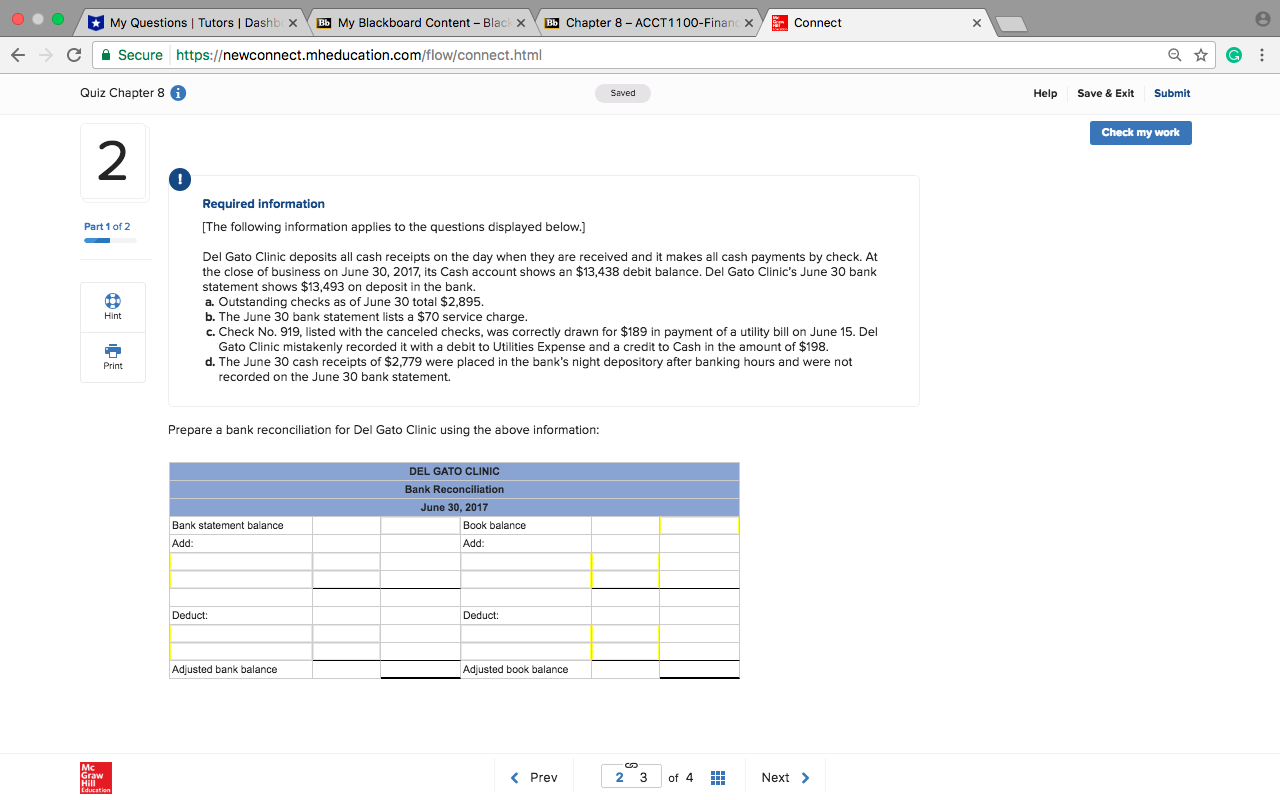Print the question using the Print icon

click(x=112, y=357)
